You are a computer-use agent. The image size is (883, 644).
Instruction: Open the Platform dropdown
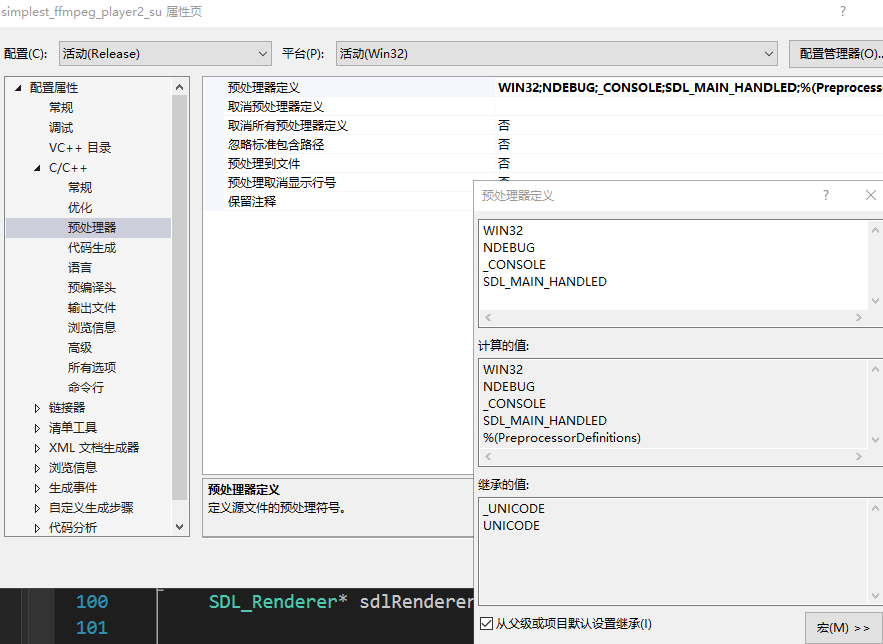pos(556,53)
